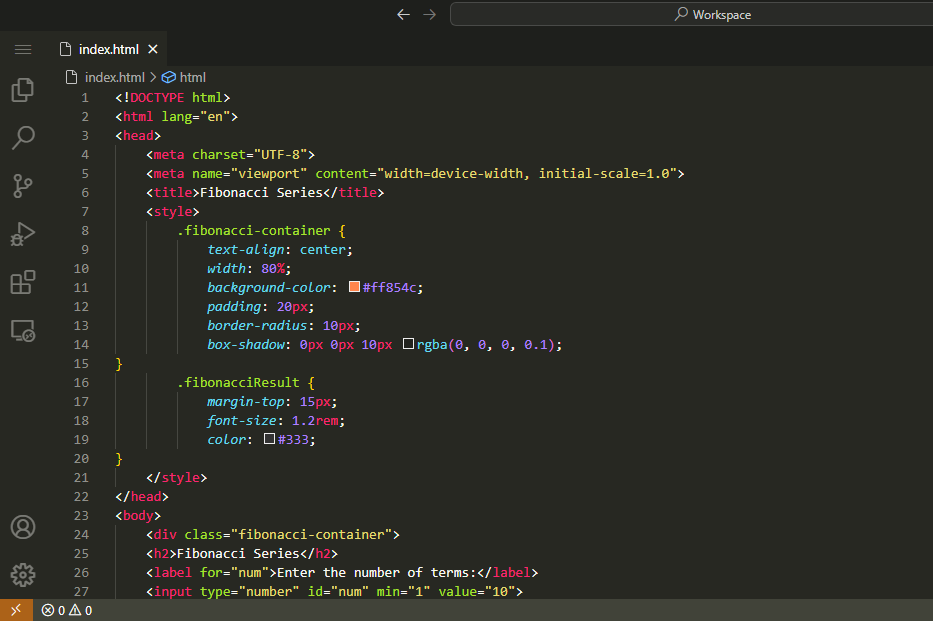Open the Run and Debug view
Image resolution: width=933 pixels, height=621 pixels.
coord(22,234)
